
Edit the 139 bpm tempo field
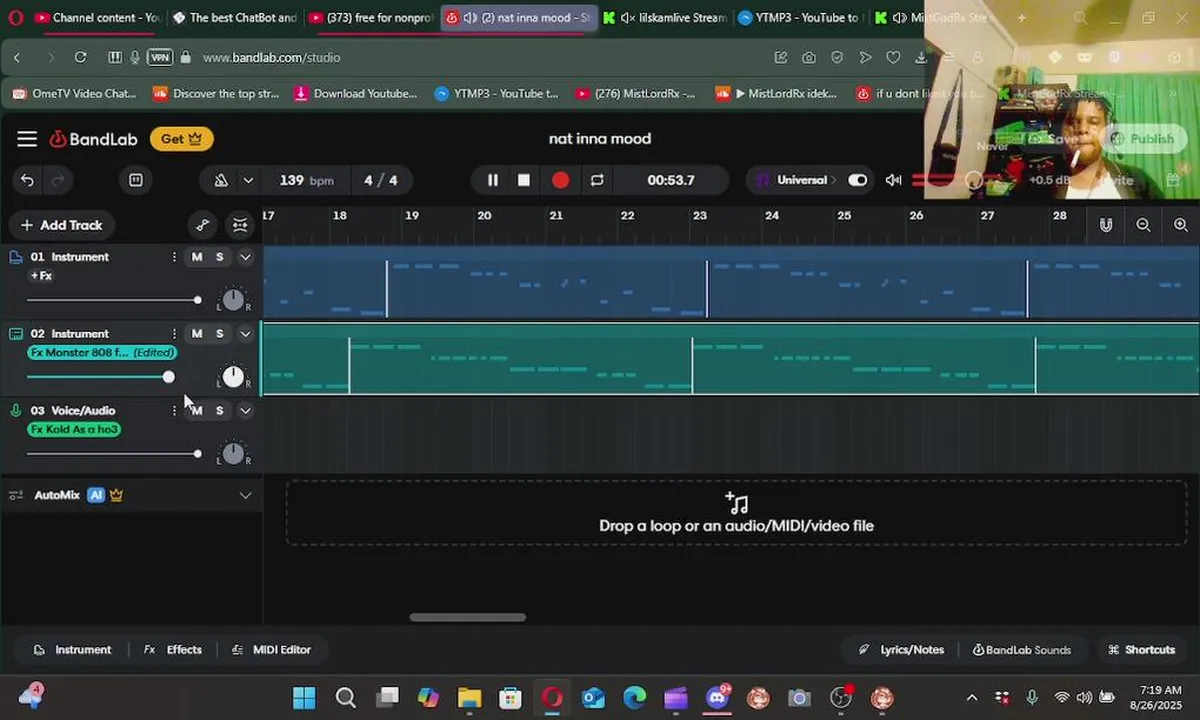click(306, 180)
